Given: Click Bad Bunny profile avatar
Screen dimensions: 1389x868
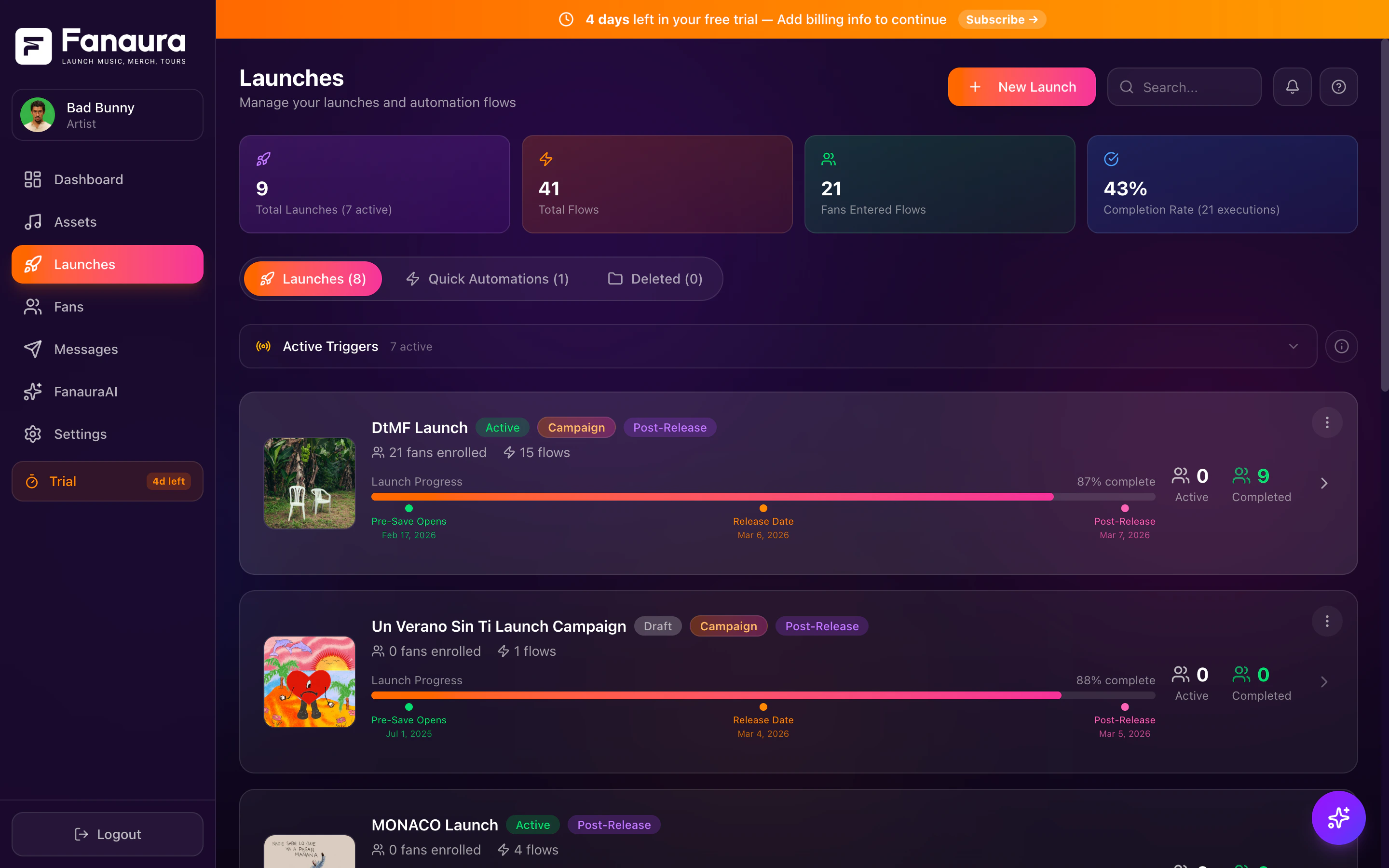Looking at the screenshot, I should pos(38,115).
